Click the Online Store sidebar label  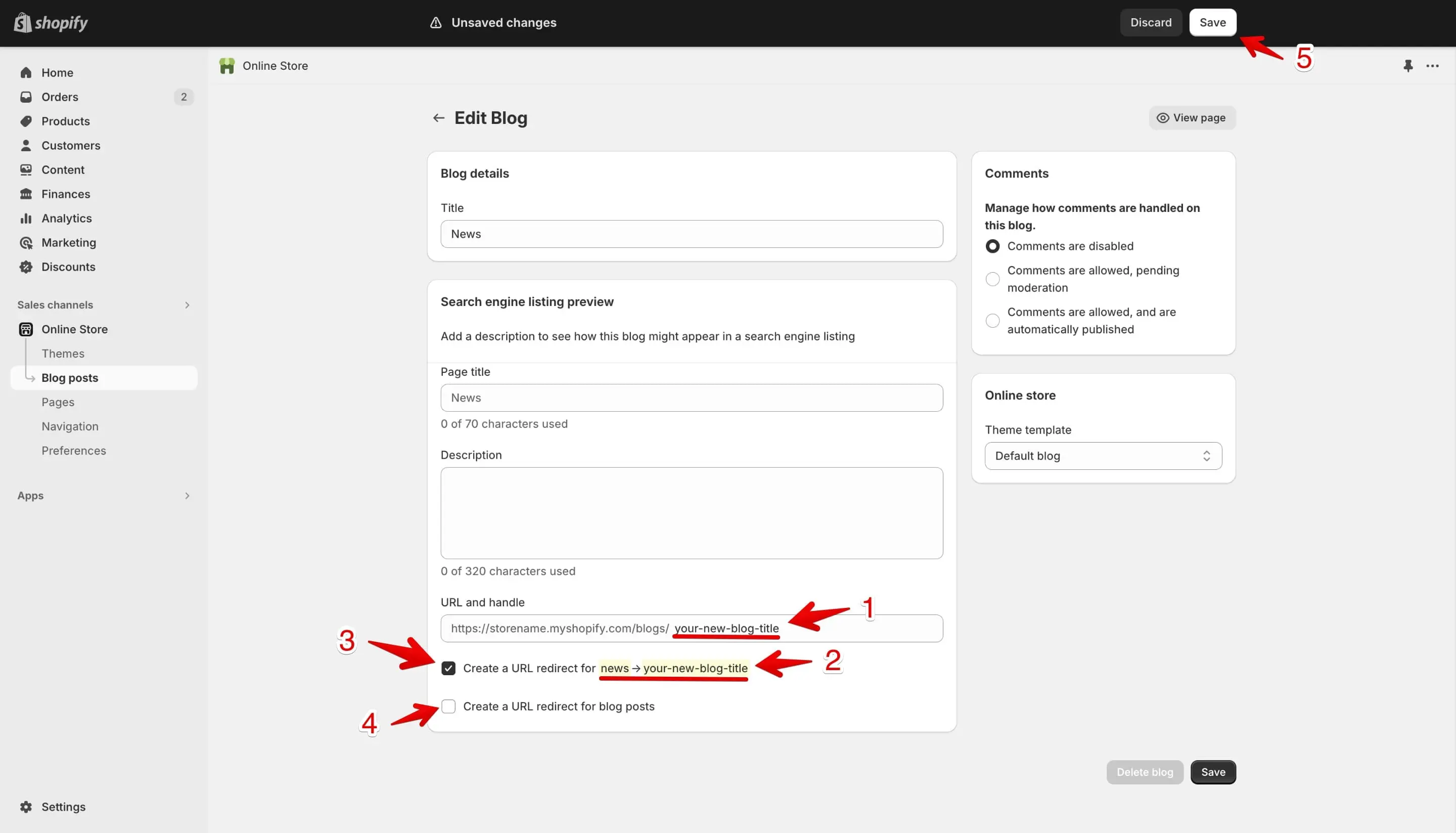click(74, 330)
